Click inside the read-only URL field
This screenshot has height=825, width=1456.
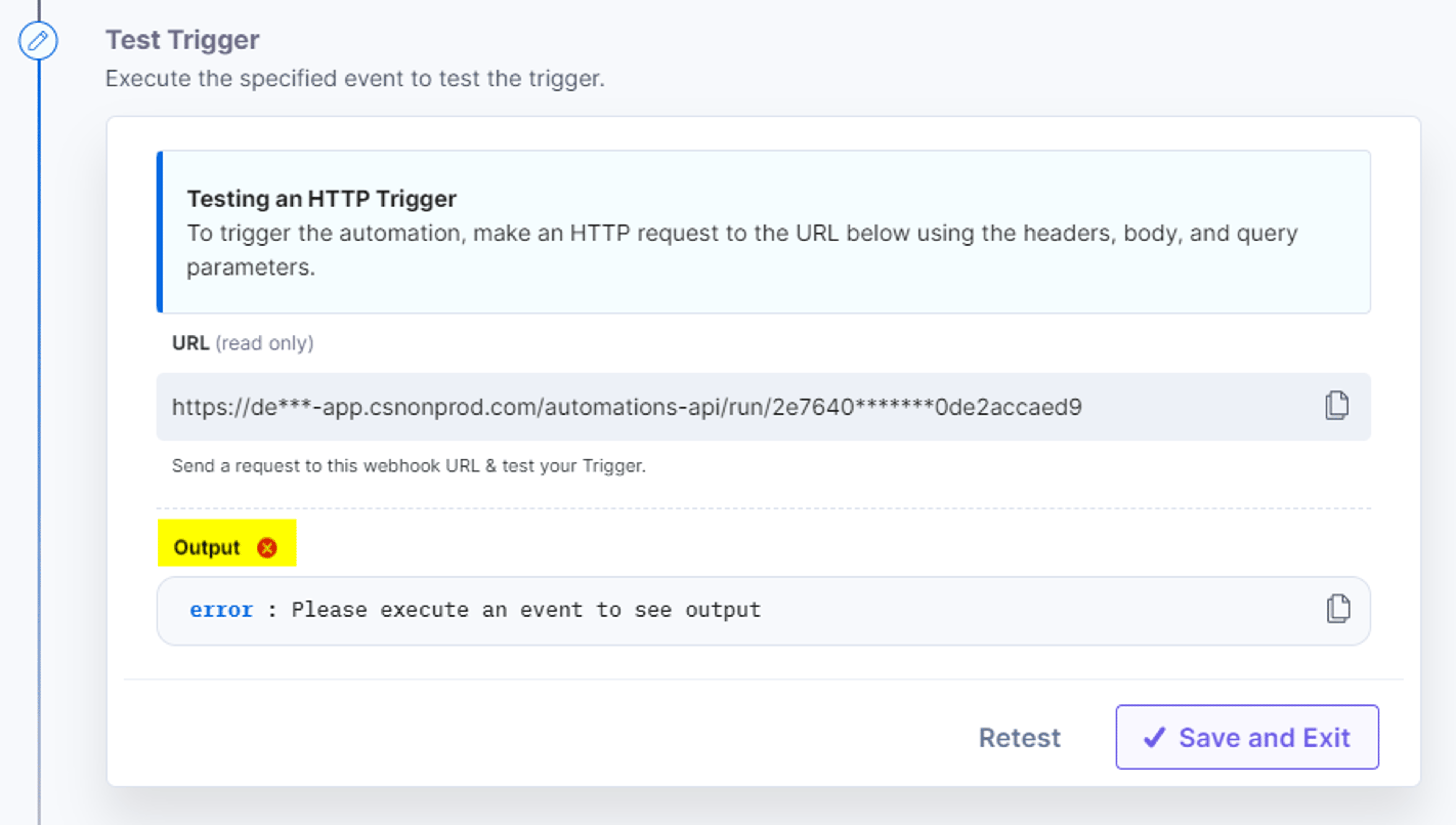pyautogui.click(x=763, y=407)
